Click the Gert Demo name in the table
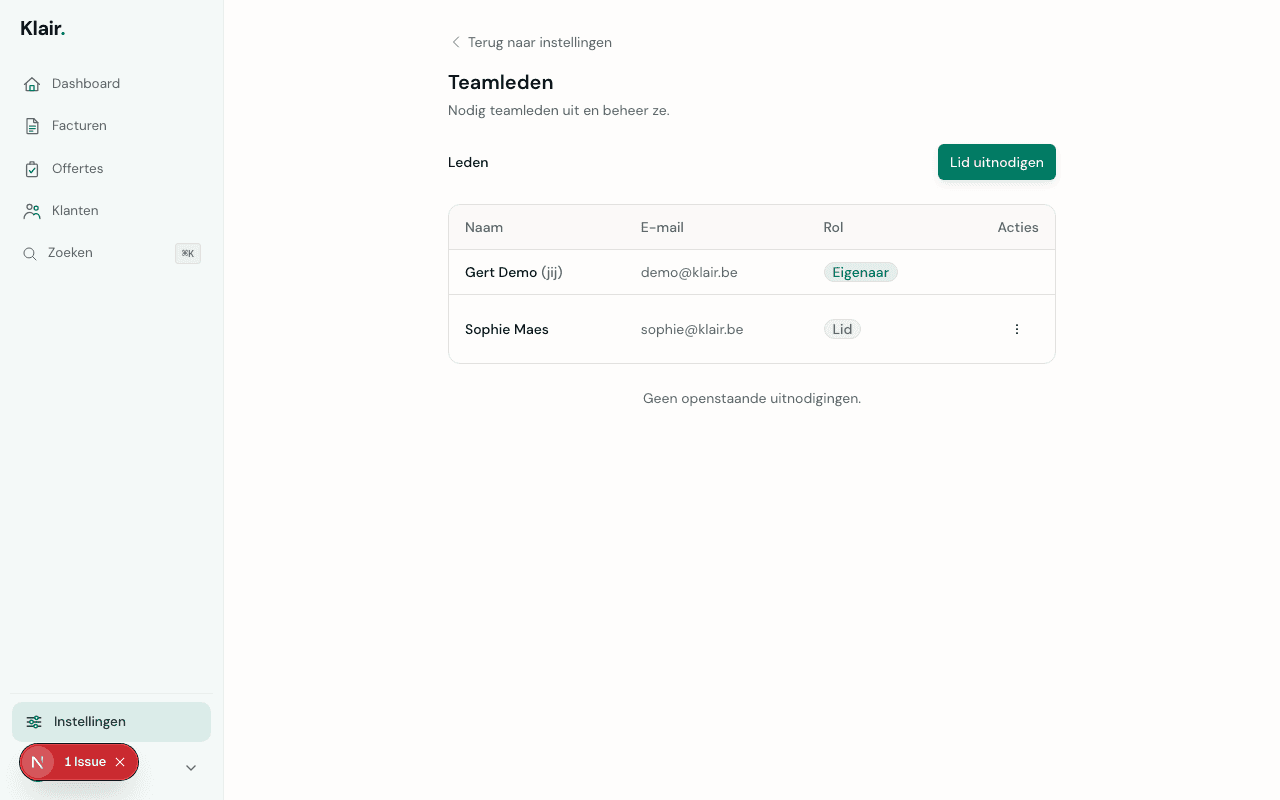 point(501,272)
